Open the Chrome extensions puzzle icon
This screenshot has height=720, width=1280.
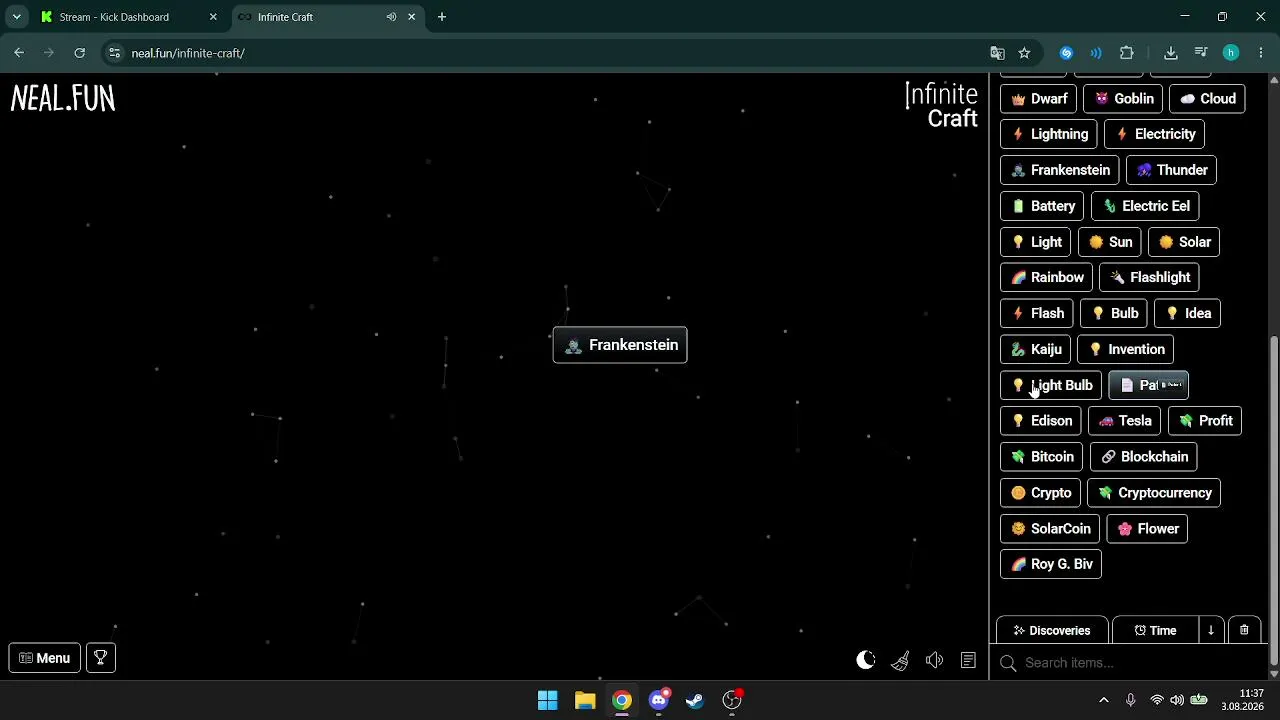point(1127,53)
